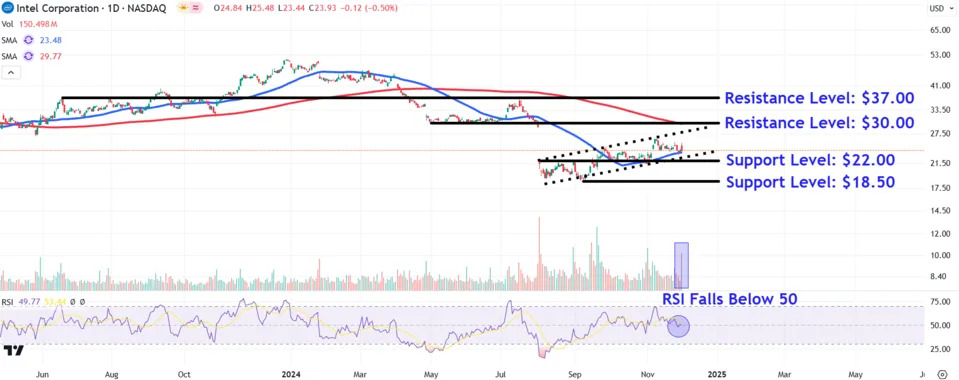Viewport: 959px width, 380px height.
Task: Click the 27.50 price axis label
Action: coord(939,133)
